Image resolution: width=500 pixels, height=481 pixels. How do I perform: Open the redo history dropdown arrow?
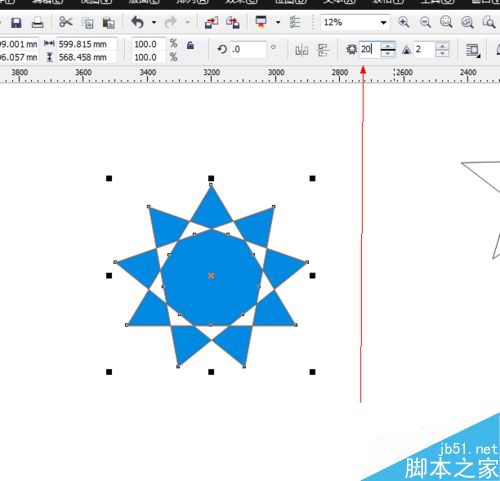click(x=187, y=22)
